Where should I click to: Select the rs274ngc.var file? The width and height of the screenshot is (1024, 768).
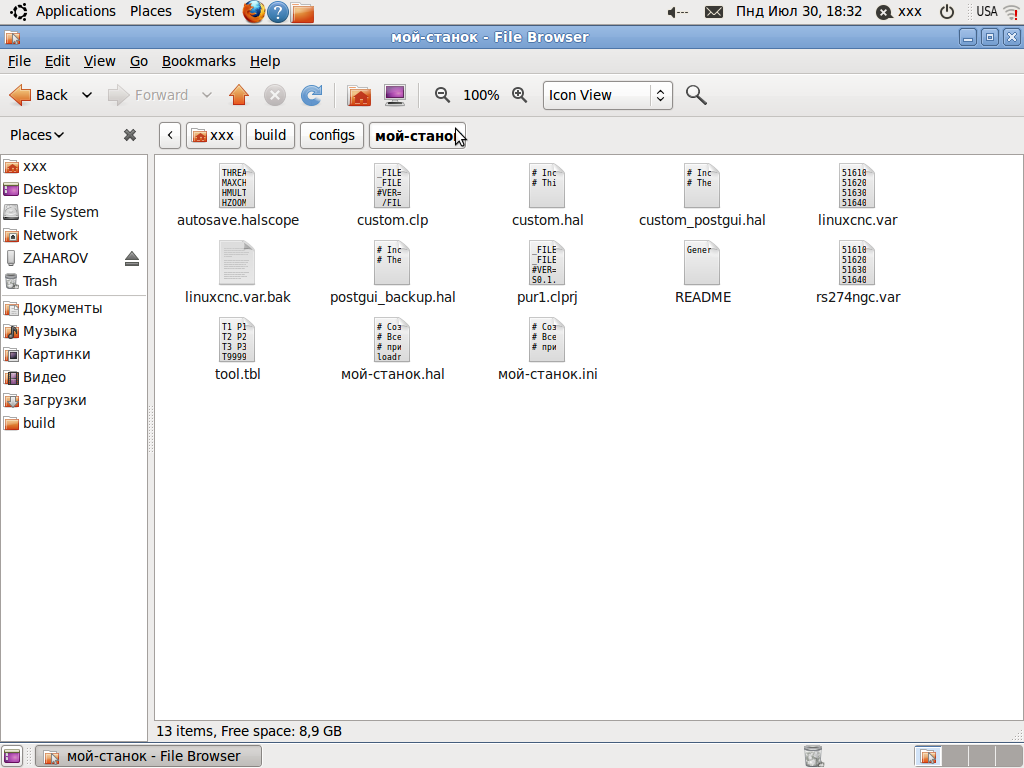[857, 273]
